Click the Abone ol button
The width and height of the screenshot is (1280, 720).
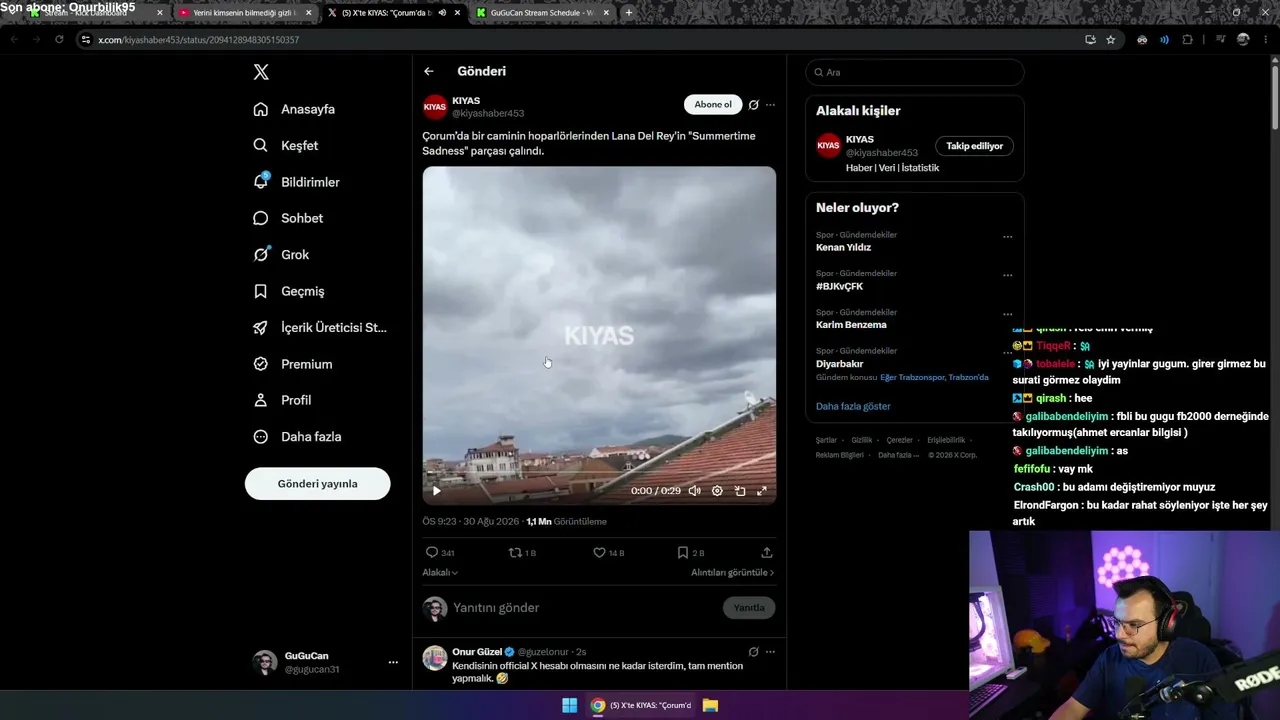click(713, 104)
